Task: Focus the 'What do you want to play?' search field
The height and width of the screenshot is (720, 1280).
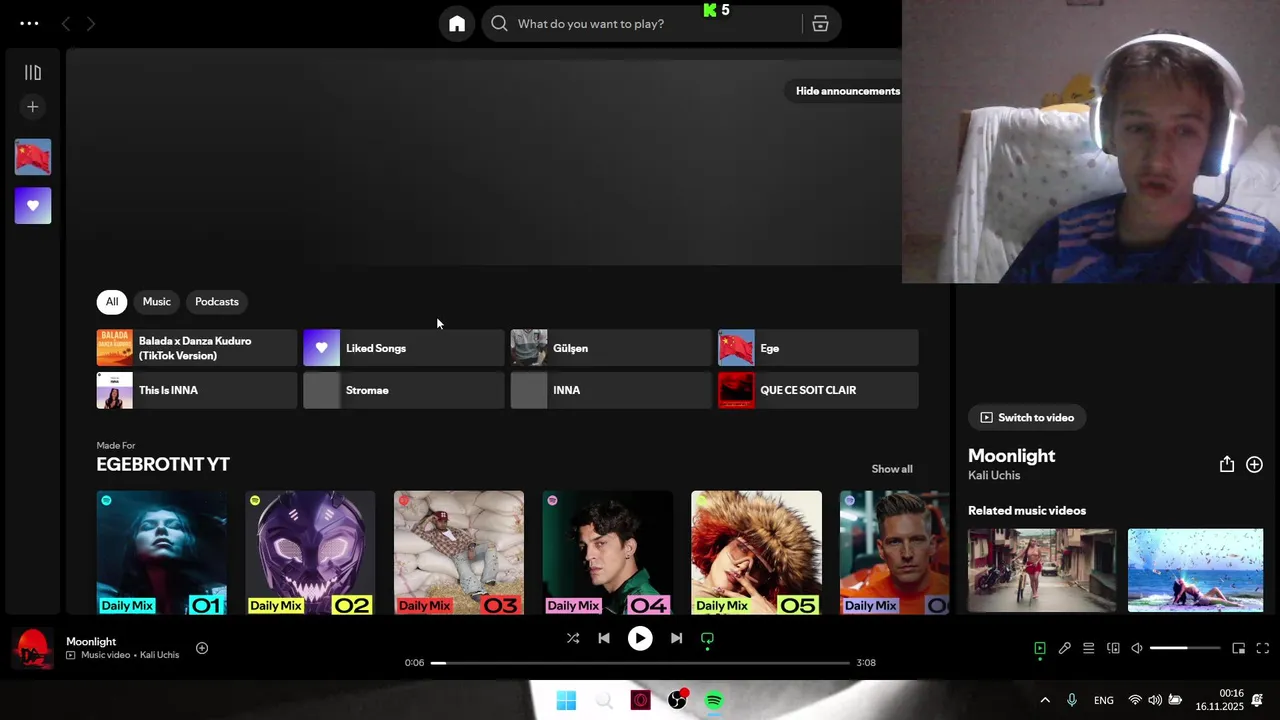Action: 640,24
